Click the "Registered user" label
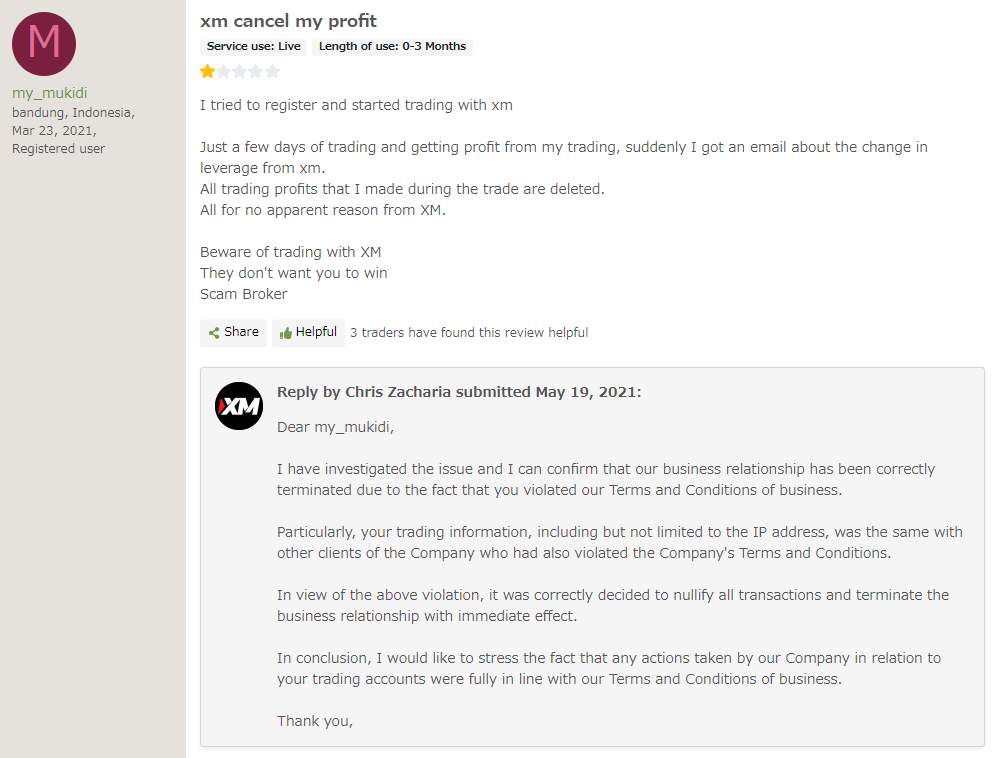This screenshot has height=758, width=998. click(58, 148)
